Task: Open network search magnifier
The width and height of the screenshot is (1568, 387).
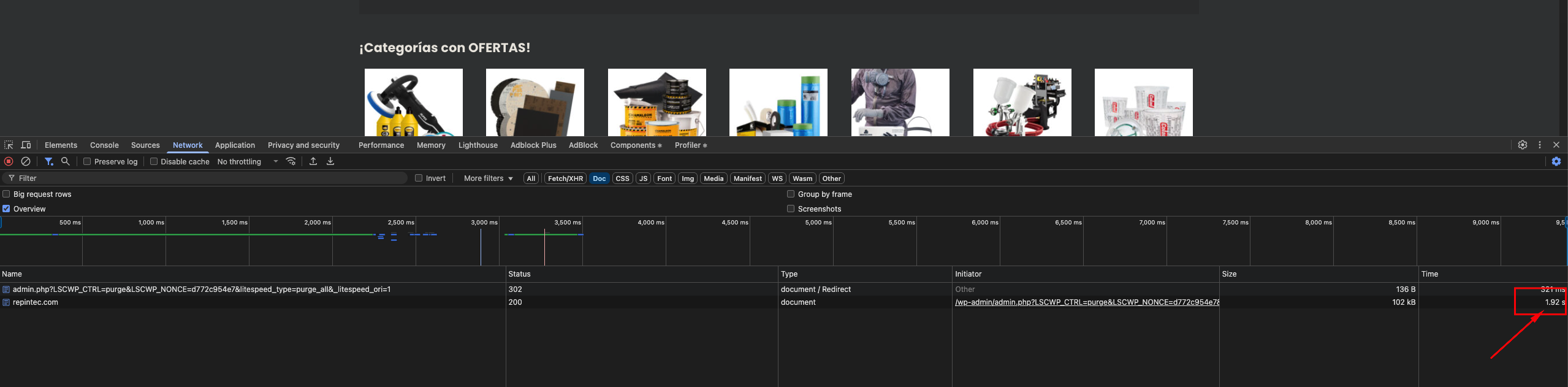Action: click(x=66, y=161)
